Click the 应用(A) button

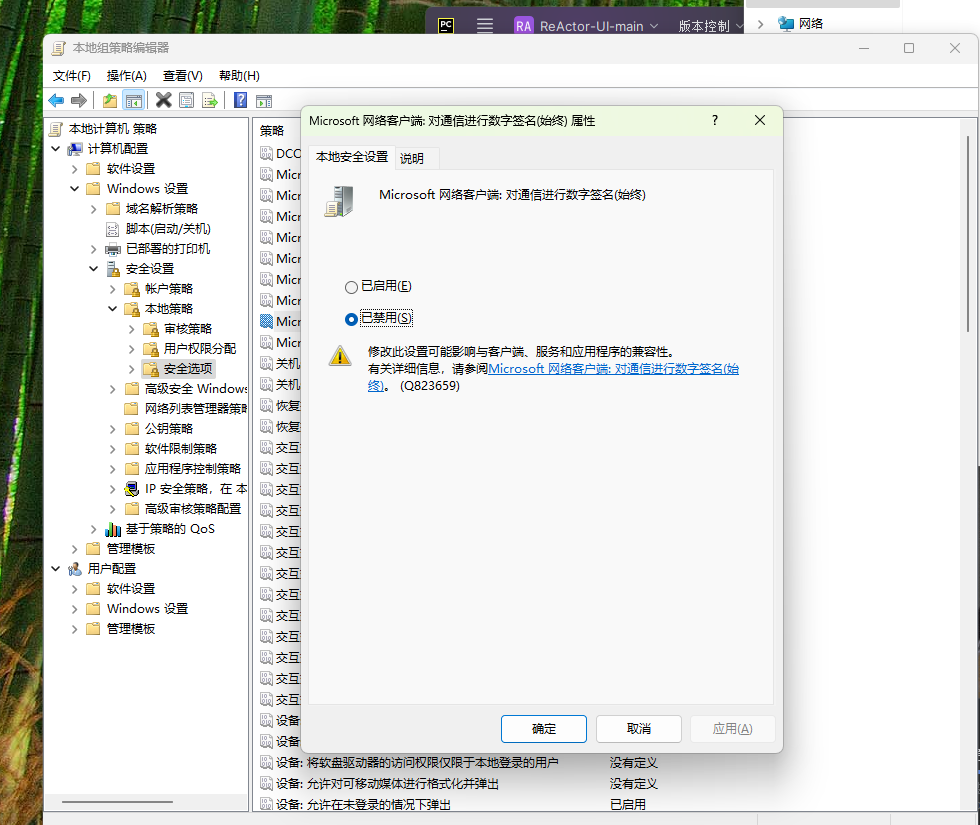tap(732, 729)
